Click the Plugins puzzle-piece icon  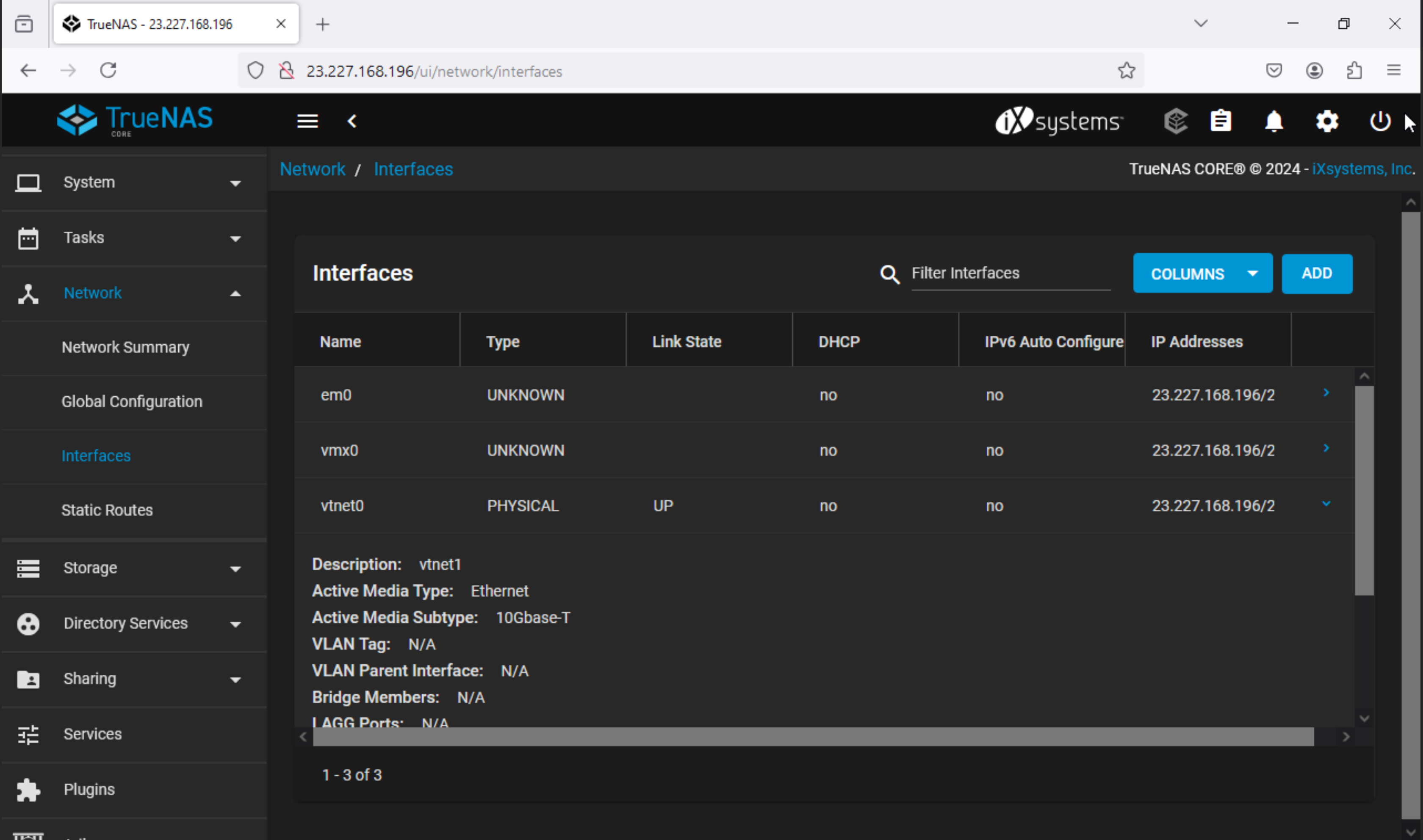[28, 790]
